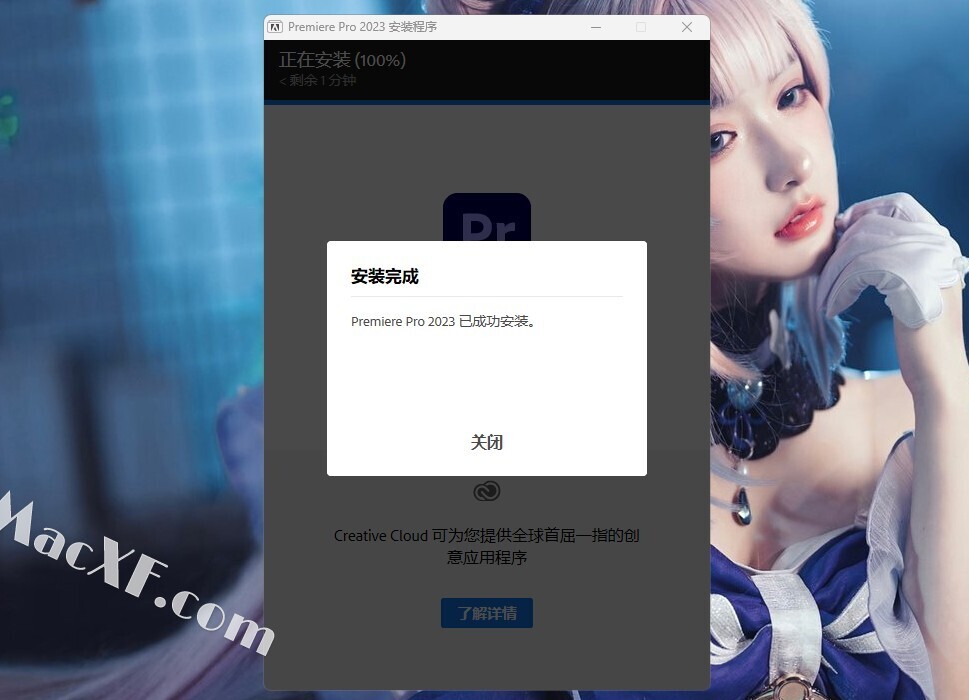Click the Premiere Pro Pr icon
The image size is (969, 700).
point(486,217)
